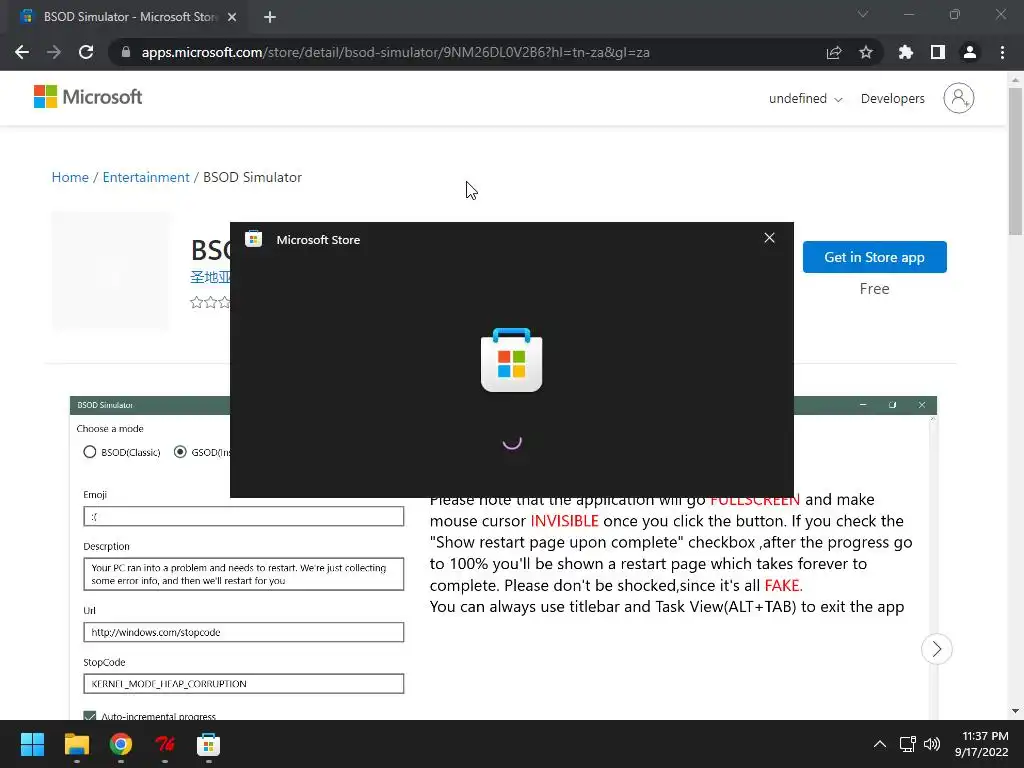Click scrollbar down arrow
1024x768 pixels.
pos(1015,711)
